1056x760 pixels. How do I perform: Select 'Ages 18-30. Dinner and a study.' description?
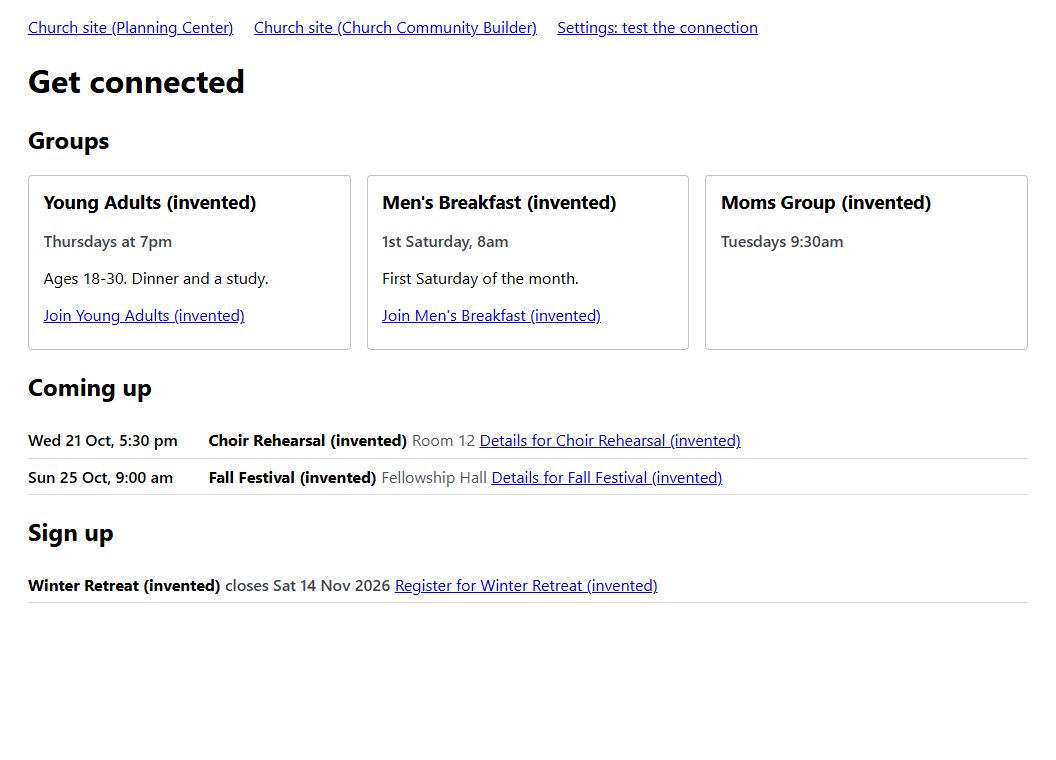coord(156,279)
